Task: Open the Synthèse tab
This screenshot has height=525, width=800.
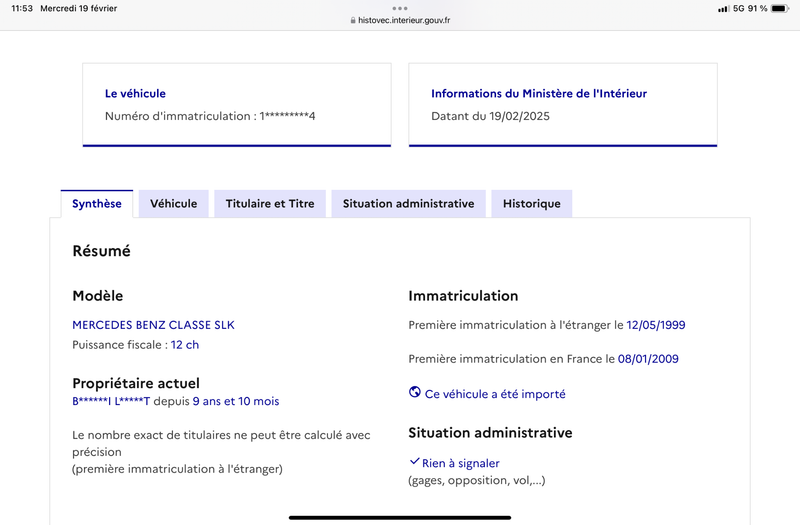Action: tap(96, 204)
